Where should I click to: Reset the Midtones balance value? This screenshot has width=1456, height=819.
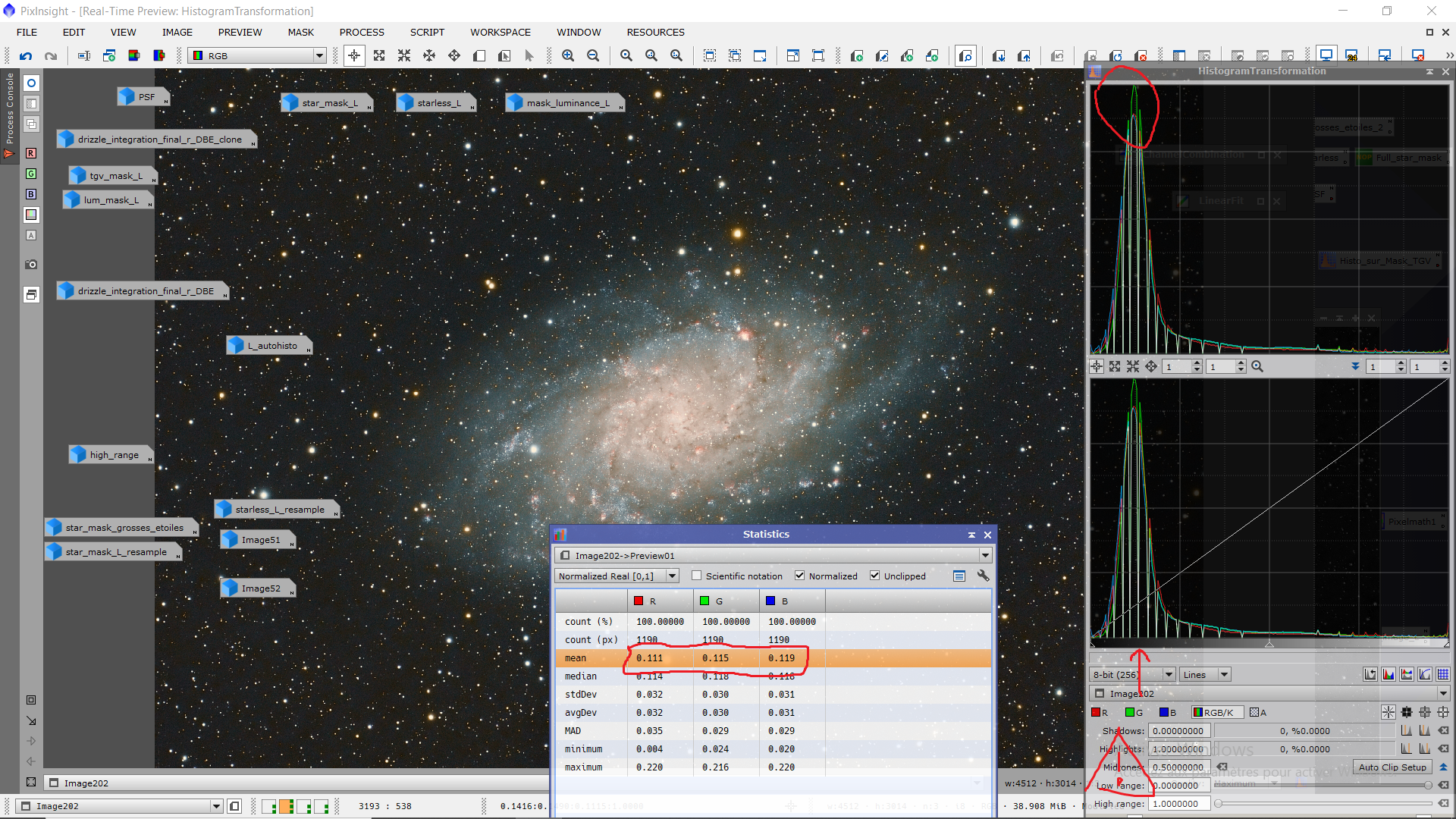(x=1222, y=767)
